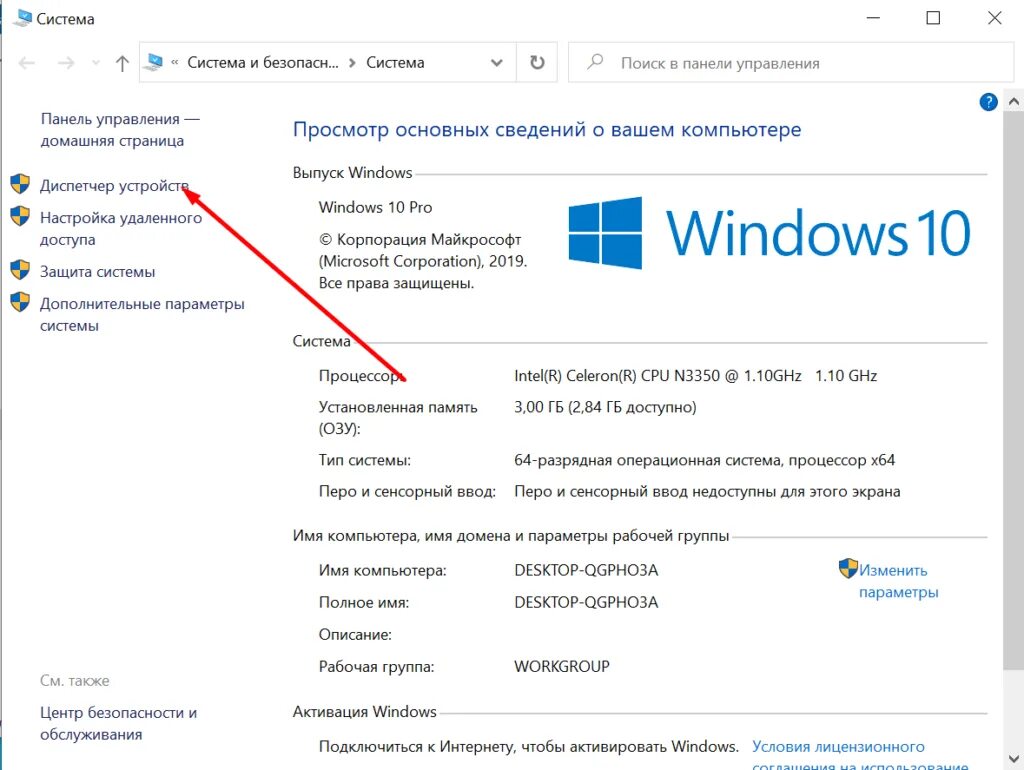
Task: Close the Система window
Action: click(x=995, y=18)
